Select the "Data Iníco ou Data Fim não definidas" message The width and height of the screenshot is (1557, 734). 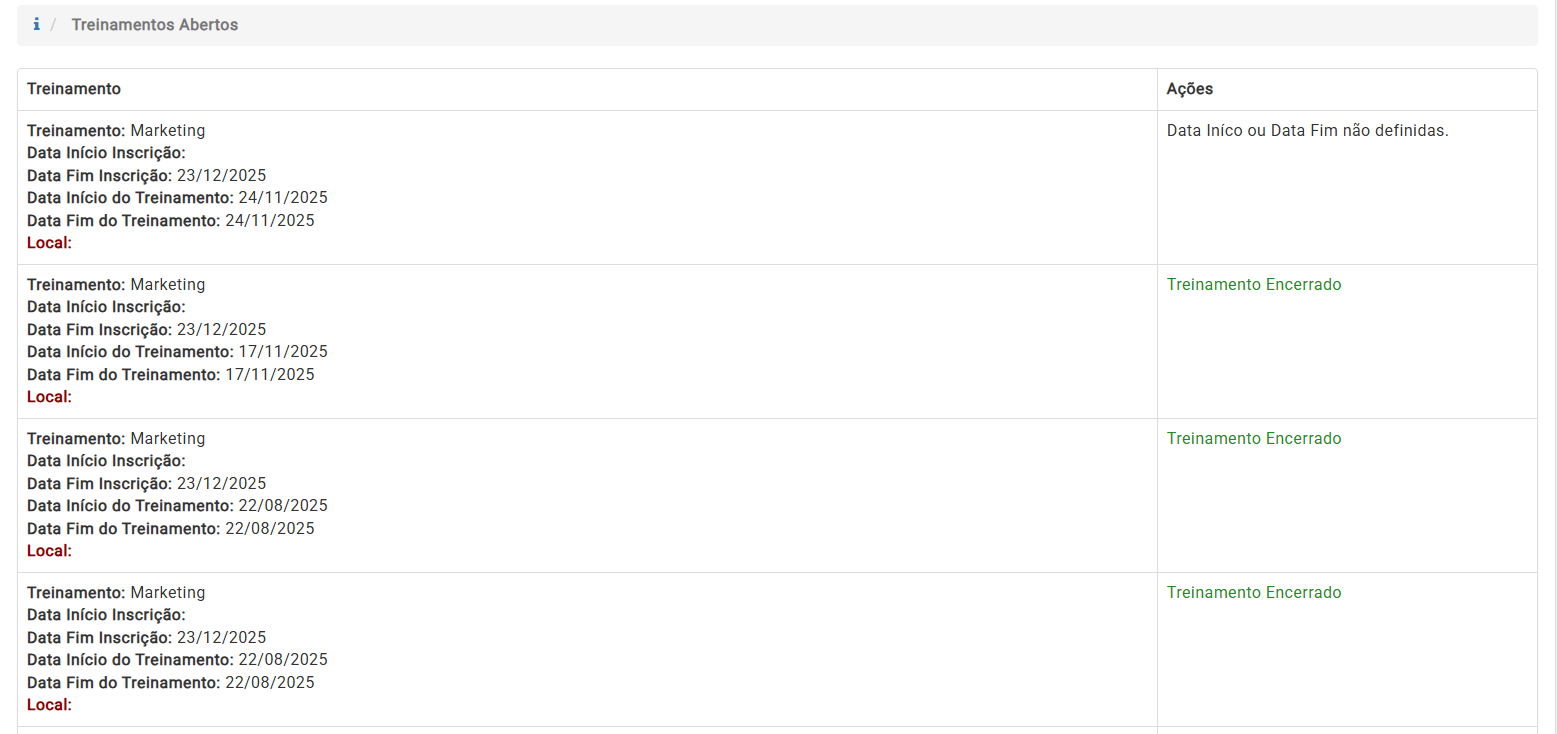point(1307,131)
